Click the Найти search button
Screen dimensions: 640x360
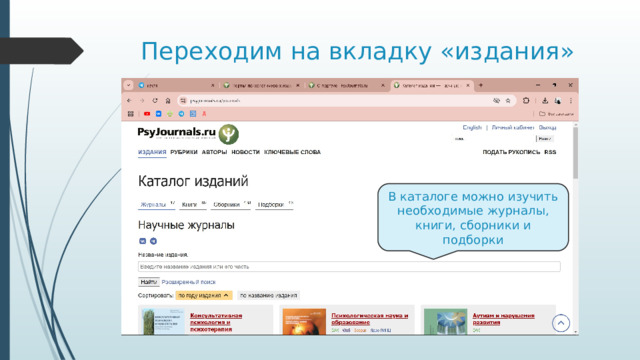point(149,282)
